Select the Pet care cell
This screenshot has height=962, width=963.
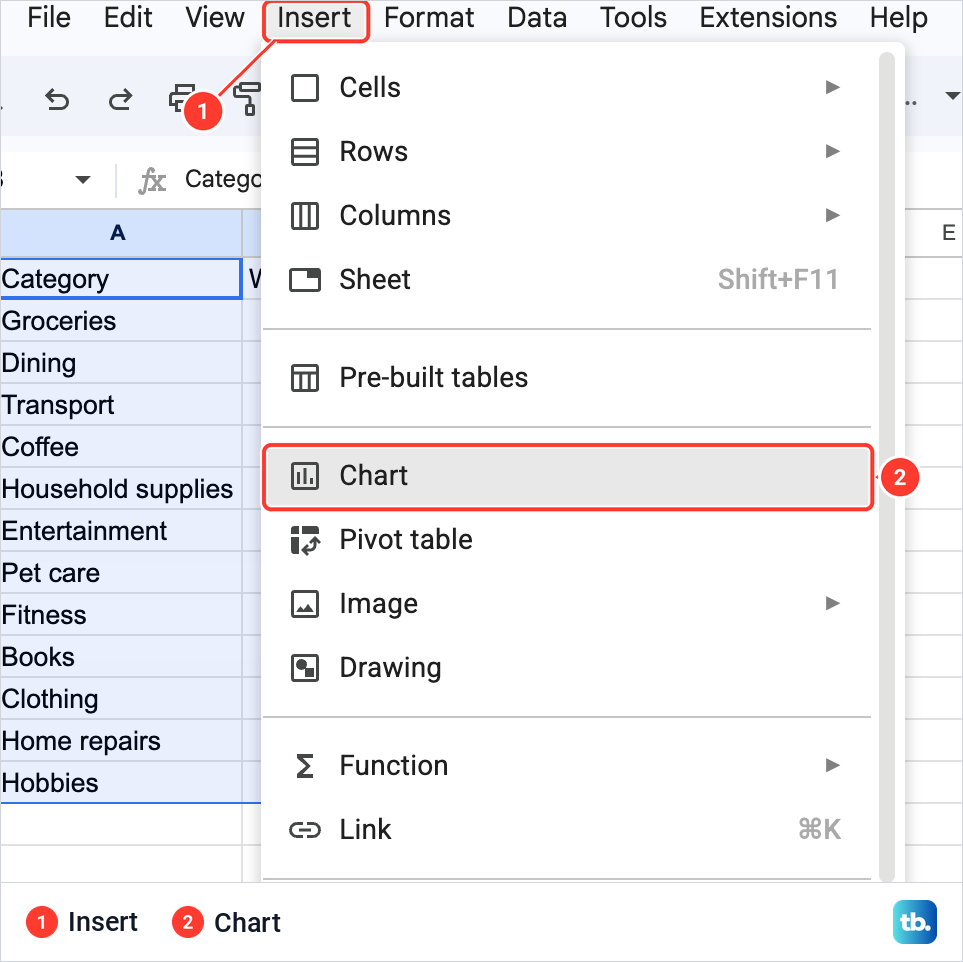[120, 573]
